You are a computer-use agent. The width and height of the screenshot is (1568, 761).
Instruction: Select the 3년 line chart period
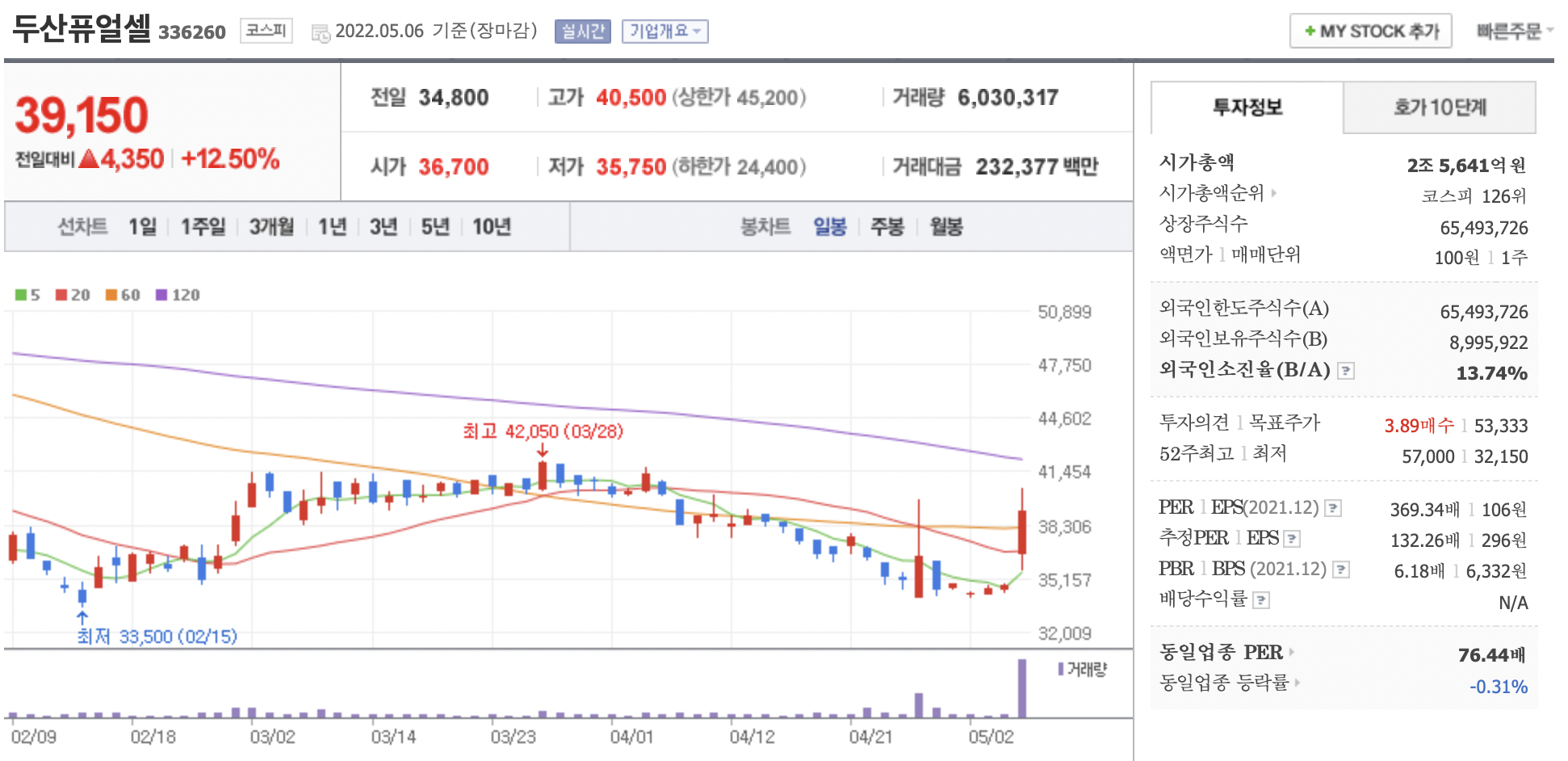pos(384,227)
